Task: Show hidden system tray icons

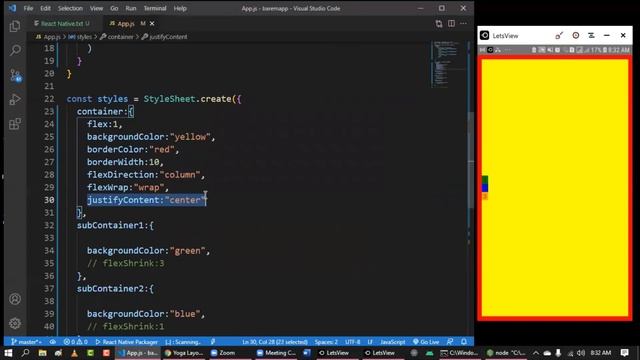Action: [536, 353]
